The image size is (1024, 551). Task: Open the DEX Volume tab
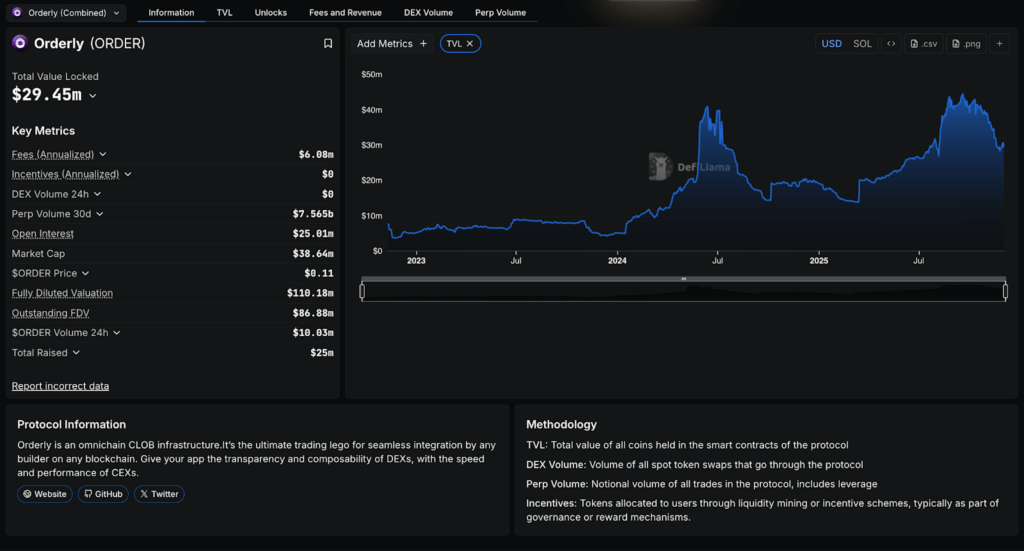click(428, 12)
